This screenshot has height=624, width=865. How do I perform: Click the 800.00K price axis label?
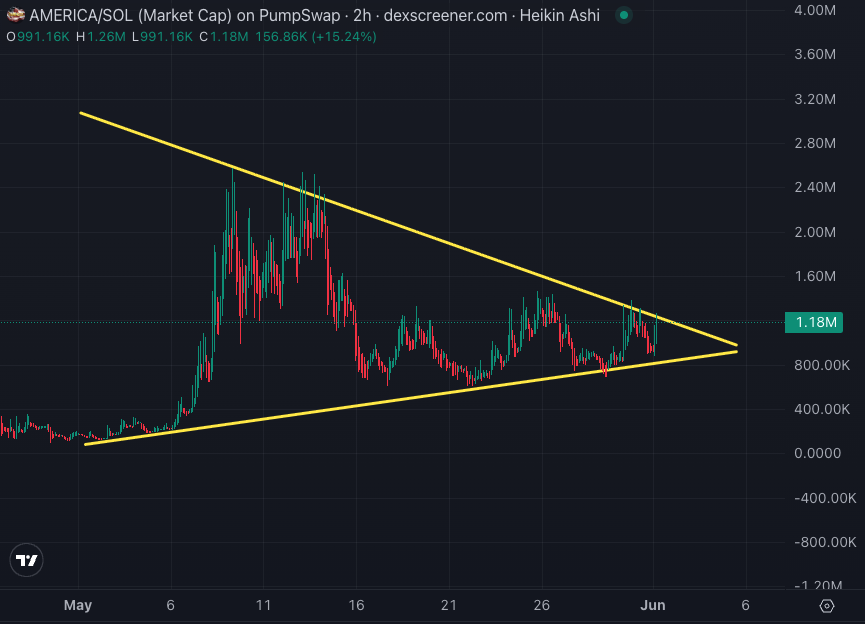tap(822, 365)
